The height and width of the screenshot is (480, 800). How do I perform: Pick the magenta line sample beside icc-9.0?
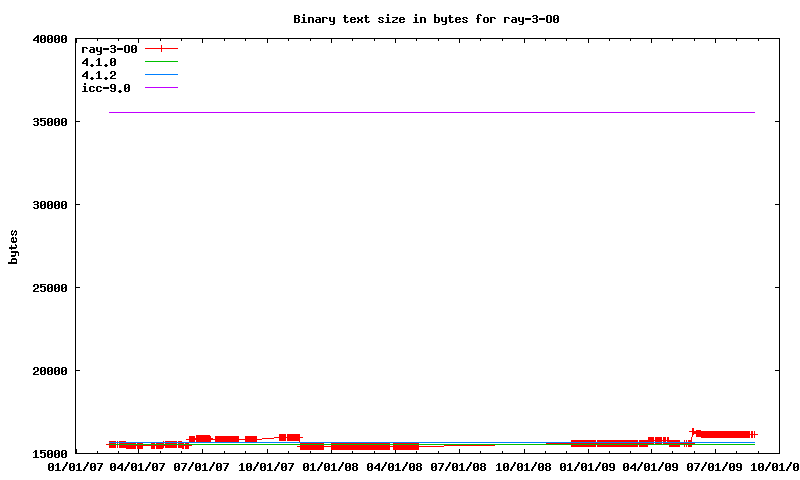click(x=161, y=88)
